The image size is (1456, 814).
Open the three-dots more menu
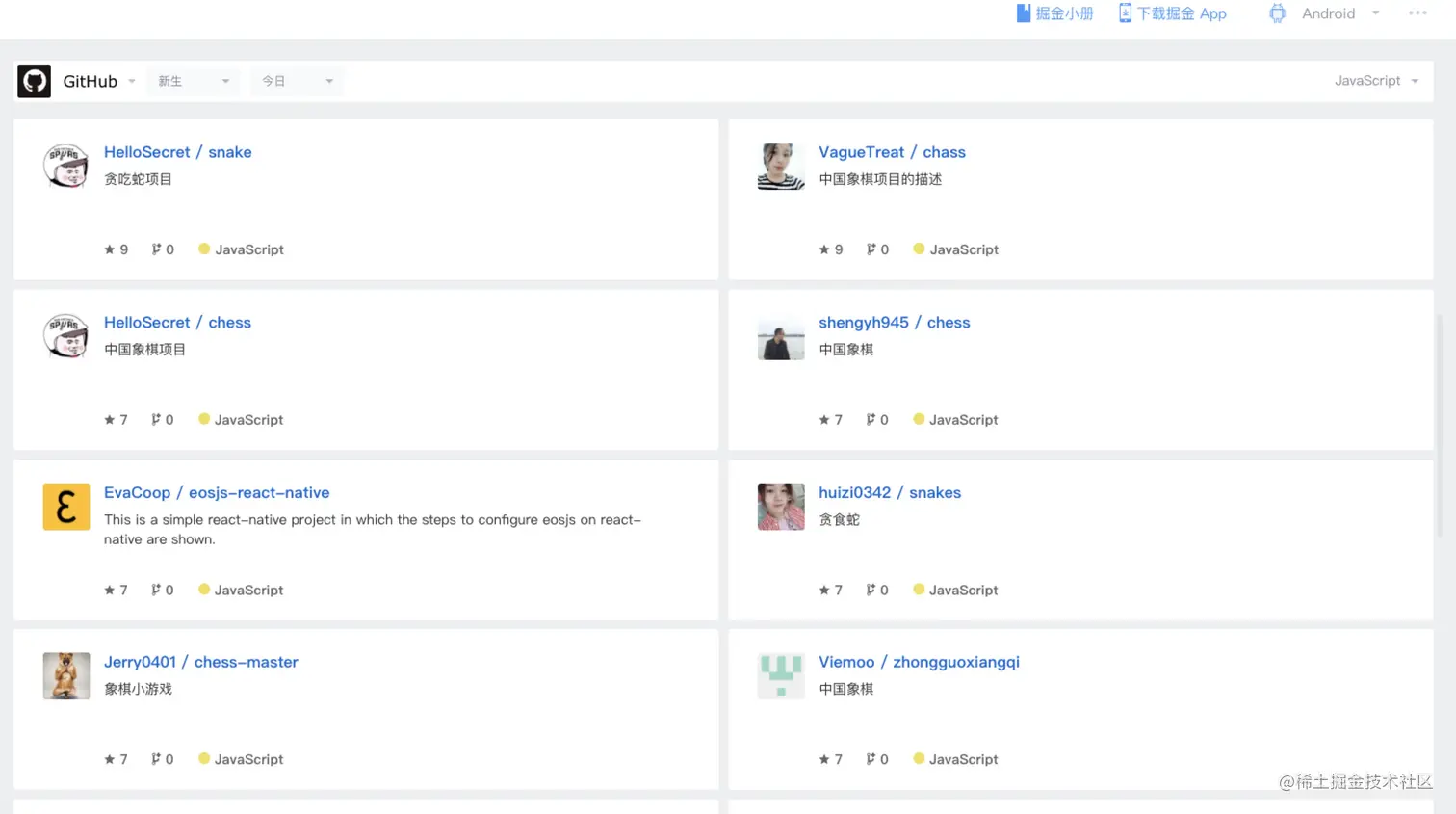tap(1417, 13)
